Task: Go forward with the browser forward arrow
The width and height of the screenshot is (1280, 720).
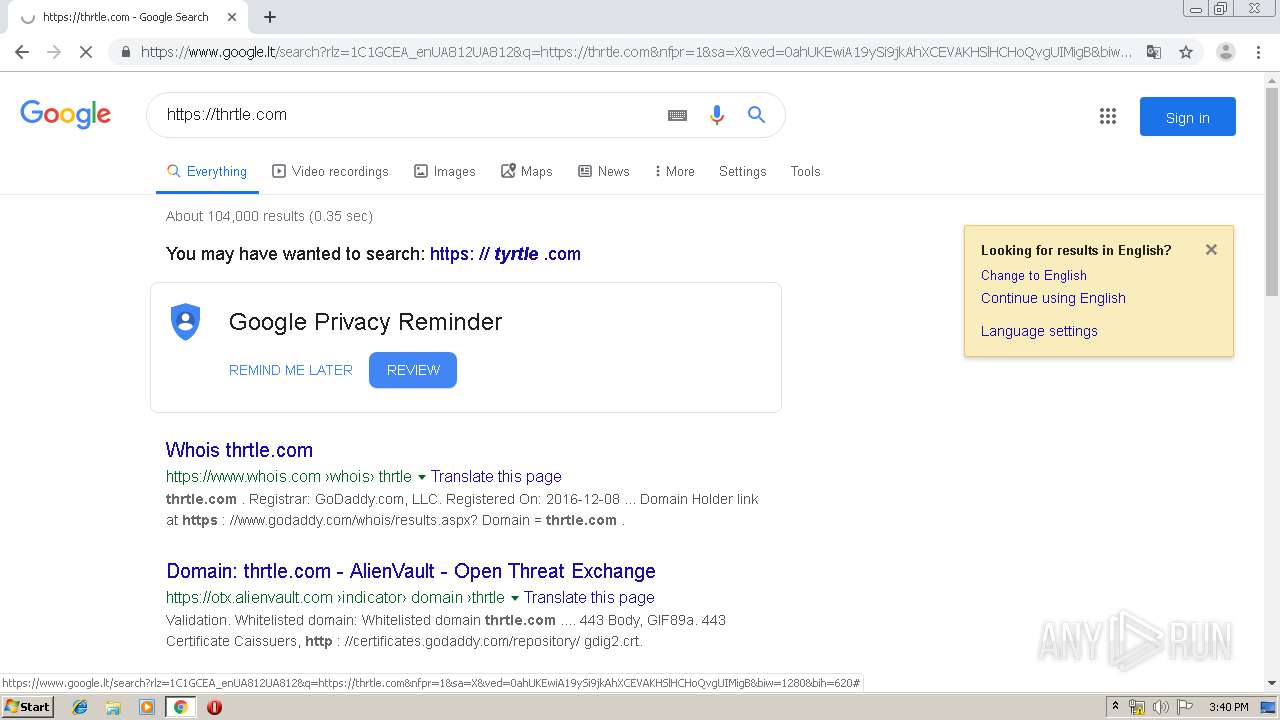Action: point(54,52)
